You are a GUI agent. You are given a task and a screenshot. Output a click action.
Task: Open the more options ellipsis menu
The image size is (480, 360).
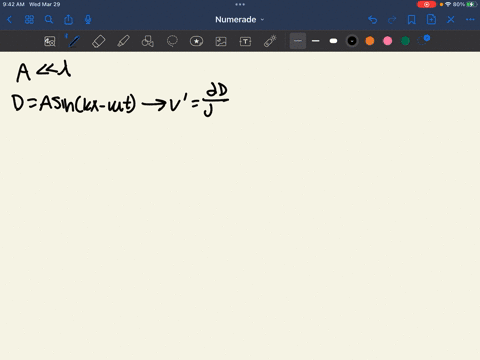click(470, 20)
